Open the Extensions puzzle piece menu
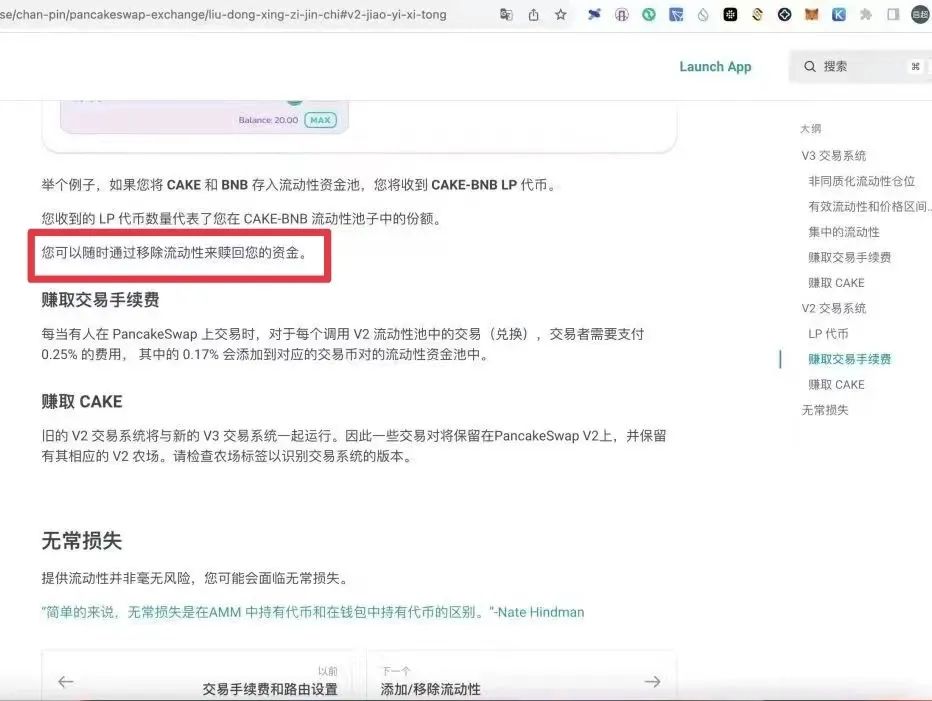This screenshot has width=932, height=701. [x=866, y=15]
